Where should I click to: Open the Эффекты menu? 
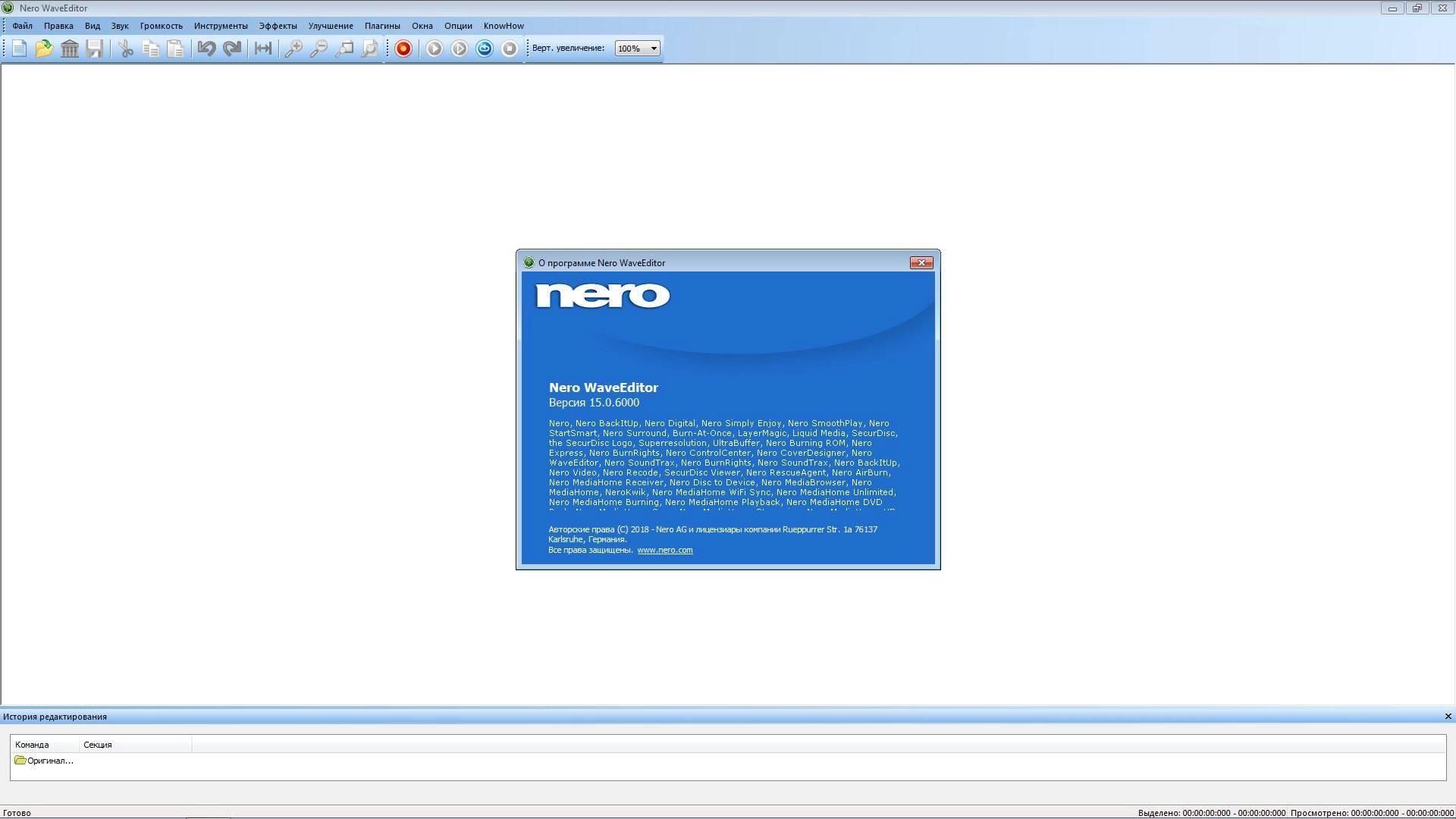(x=278, y=26)
